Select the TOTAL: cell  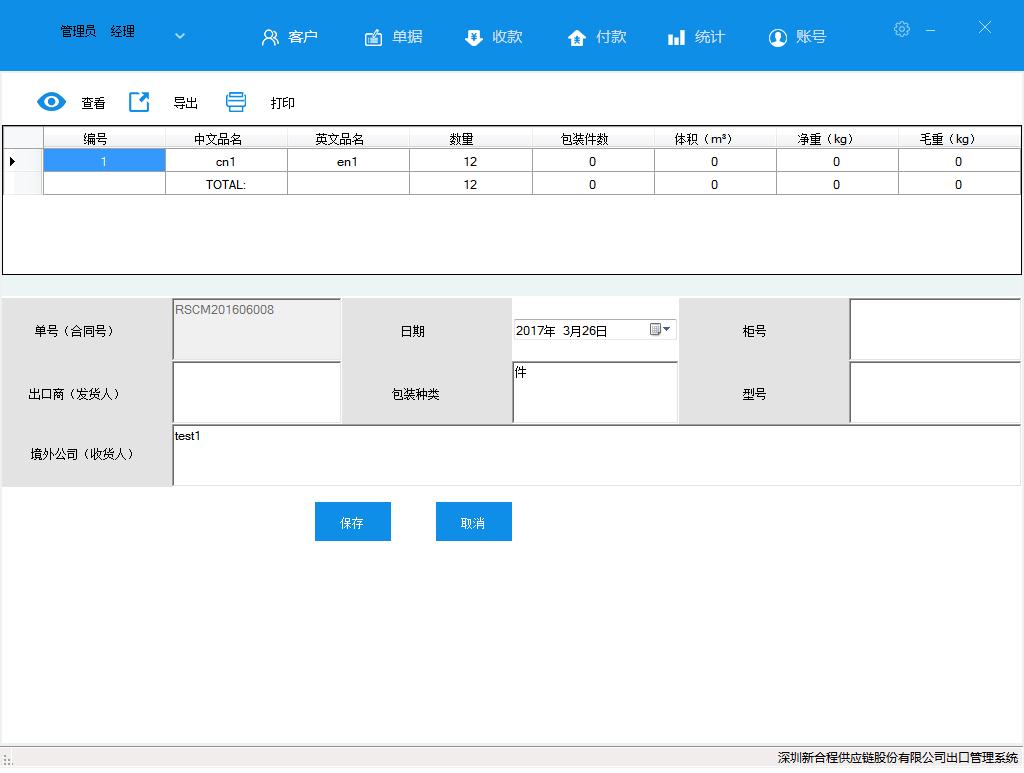point(226,184)
